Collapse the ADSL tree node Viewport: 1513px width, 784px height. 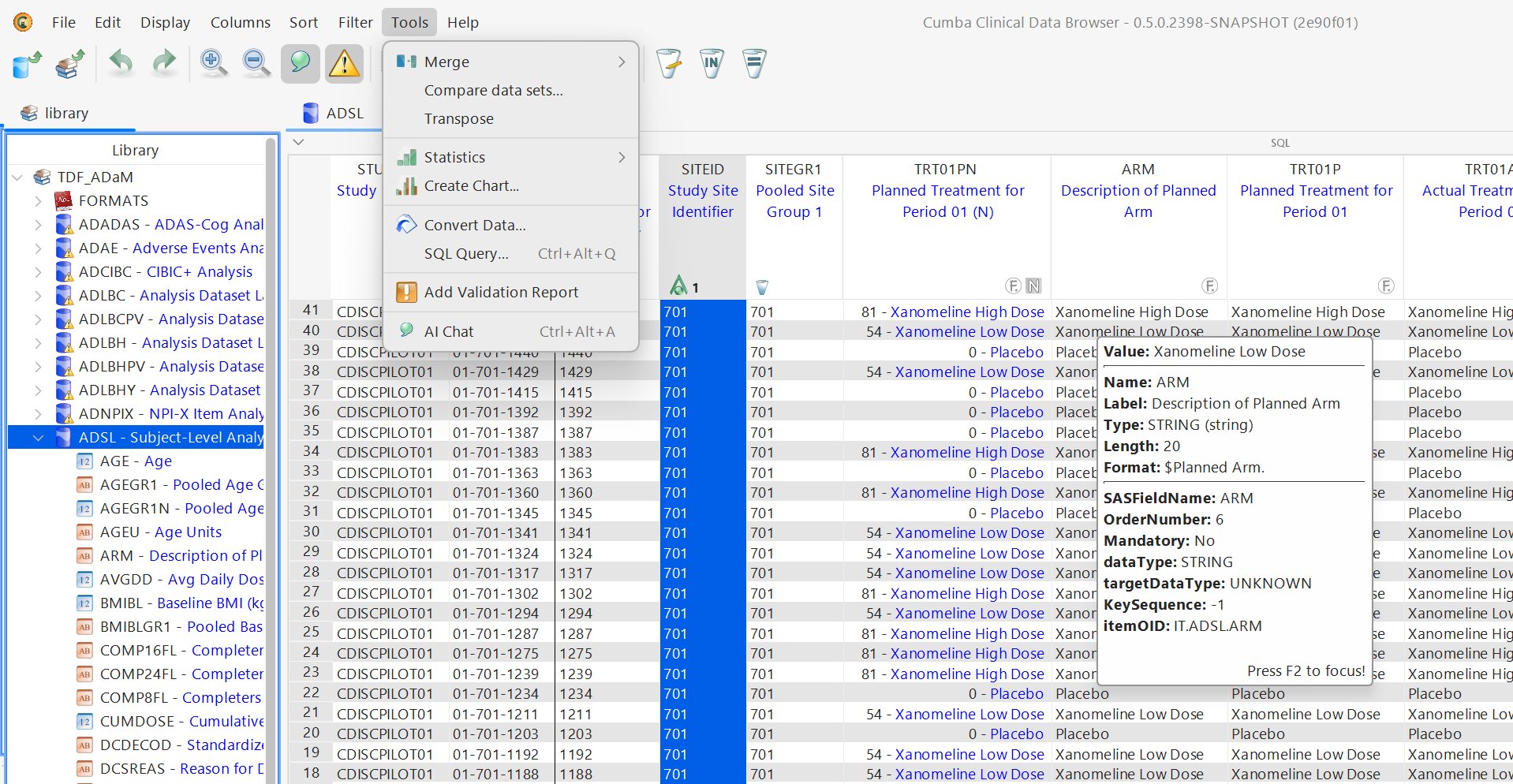pyautogui.click(x=38, y=438)
